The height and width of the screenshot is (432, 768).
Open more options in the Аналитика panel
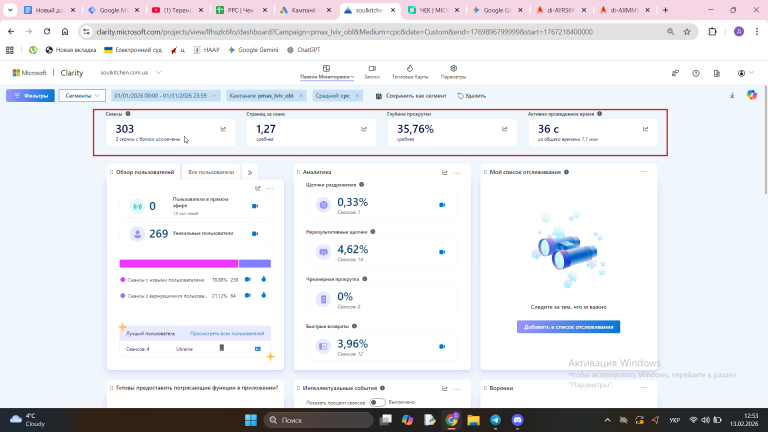click(456, 172)
